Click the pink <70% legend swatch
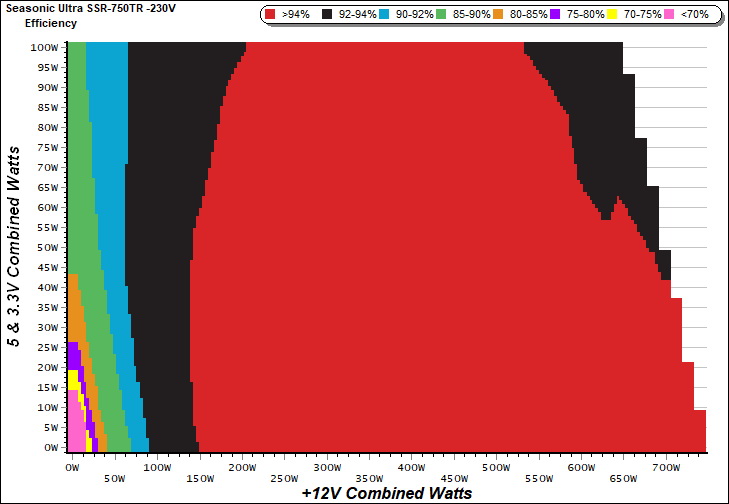This screenshot has width=729, height=504. (x=669, y=15)
